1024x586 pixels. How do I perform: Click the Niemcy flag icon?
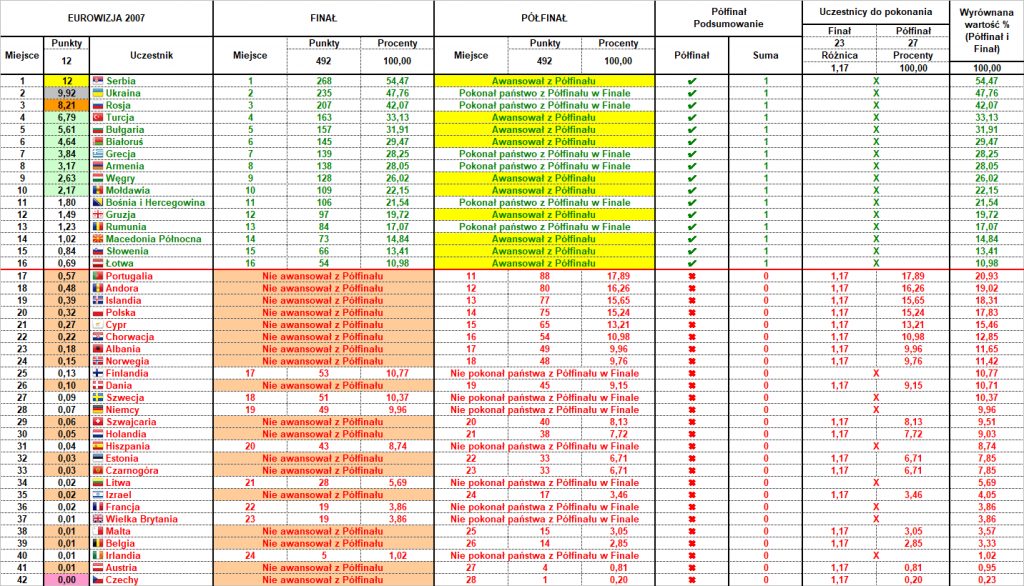click(x=98, y=410)
